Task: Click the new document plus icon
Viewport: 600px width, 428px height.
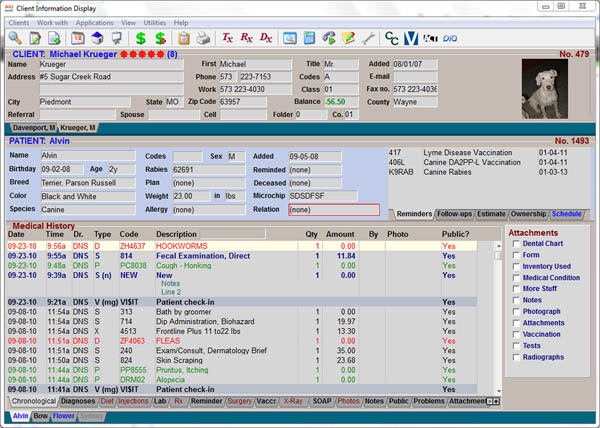Action: coord(54,38)
